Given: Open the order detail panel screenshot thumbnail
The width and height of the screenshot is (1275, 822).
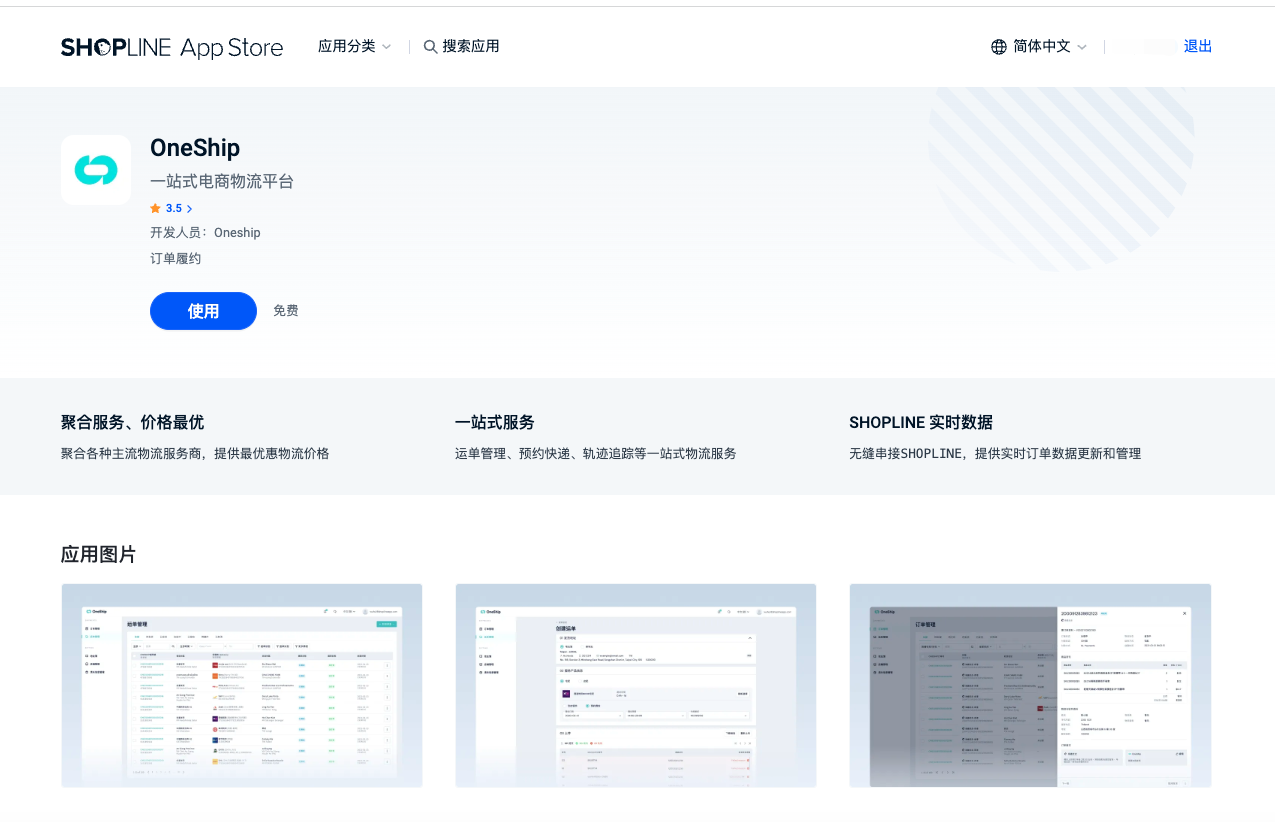Looking at the screenshot, I should [1030, 686].
